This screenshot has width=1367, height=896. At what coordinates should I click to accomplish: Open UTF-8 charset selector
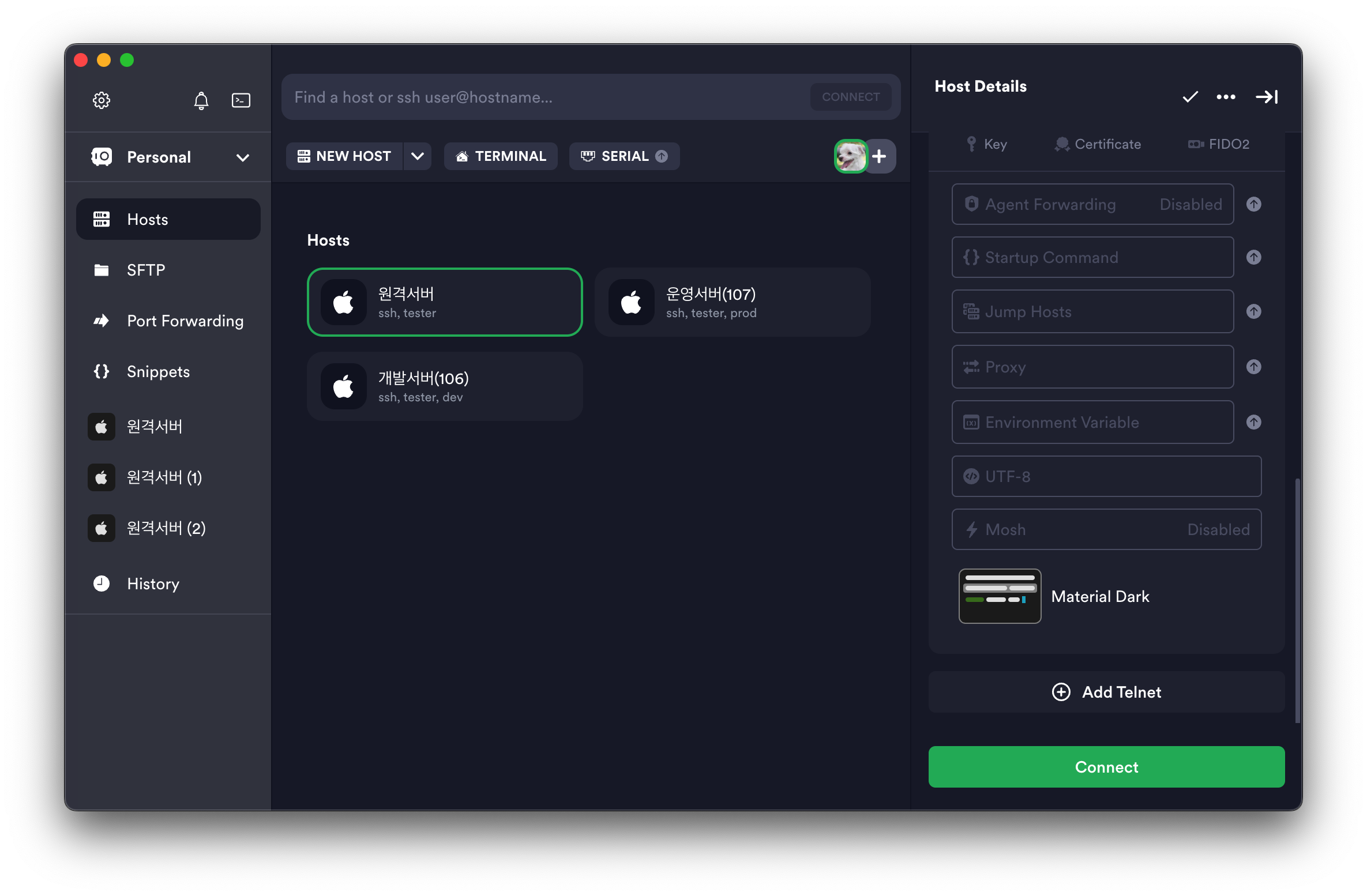(1106, 476)
